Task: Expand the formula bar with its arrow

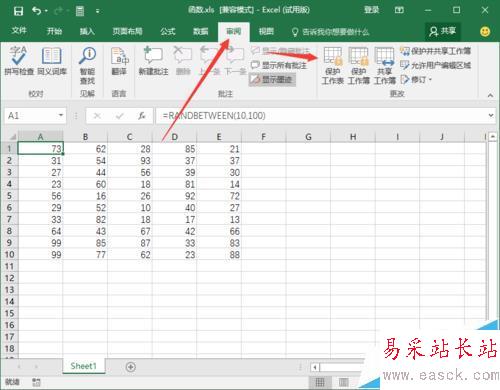Action: [491, 115]
